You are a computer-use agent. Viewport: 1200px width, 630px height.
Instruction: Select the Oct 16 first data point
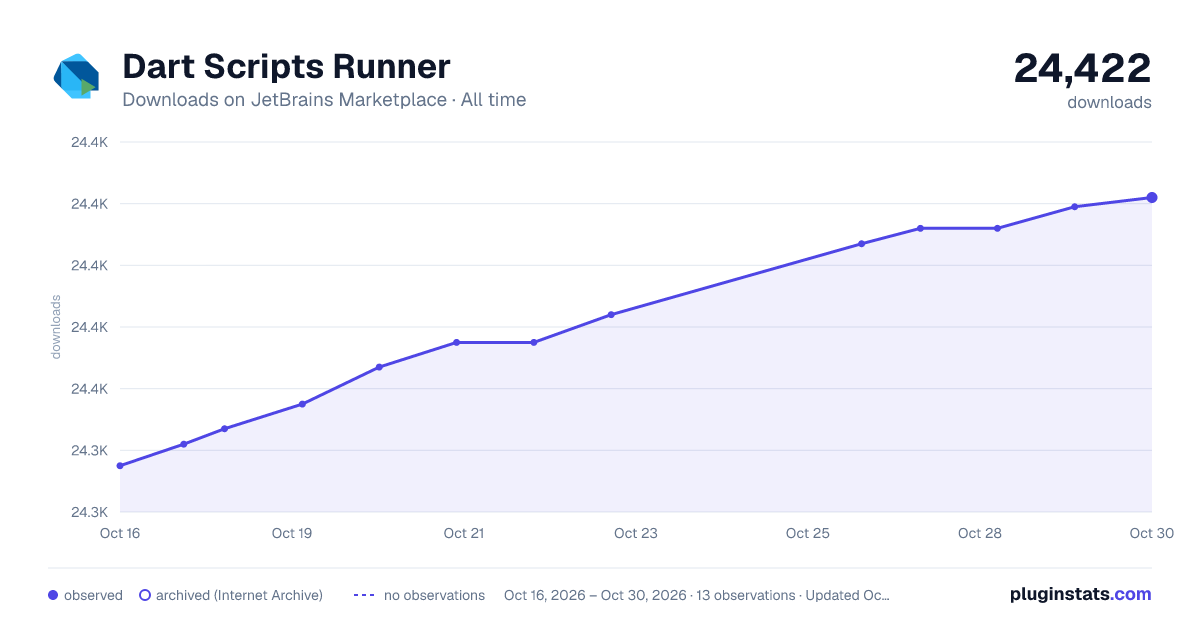pos(120,466)
